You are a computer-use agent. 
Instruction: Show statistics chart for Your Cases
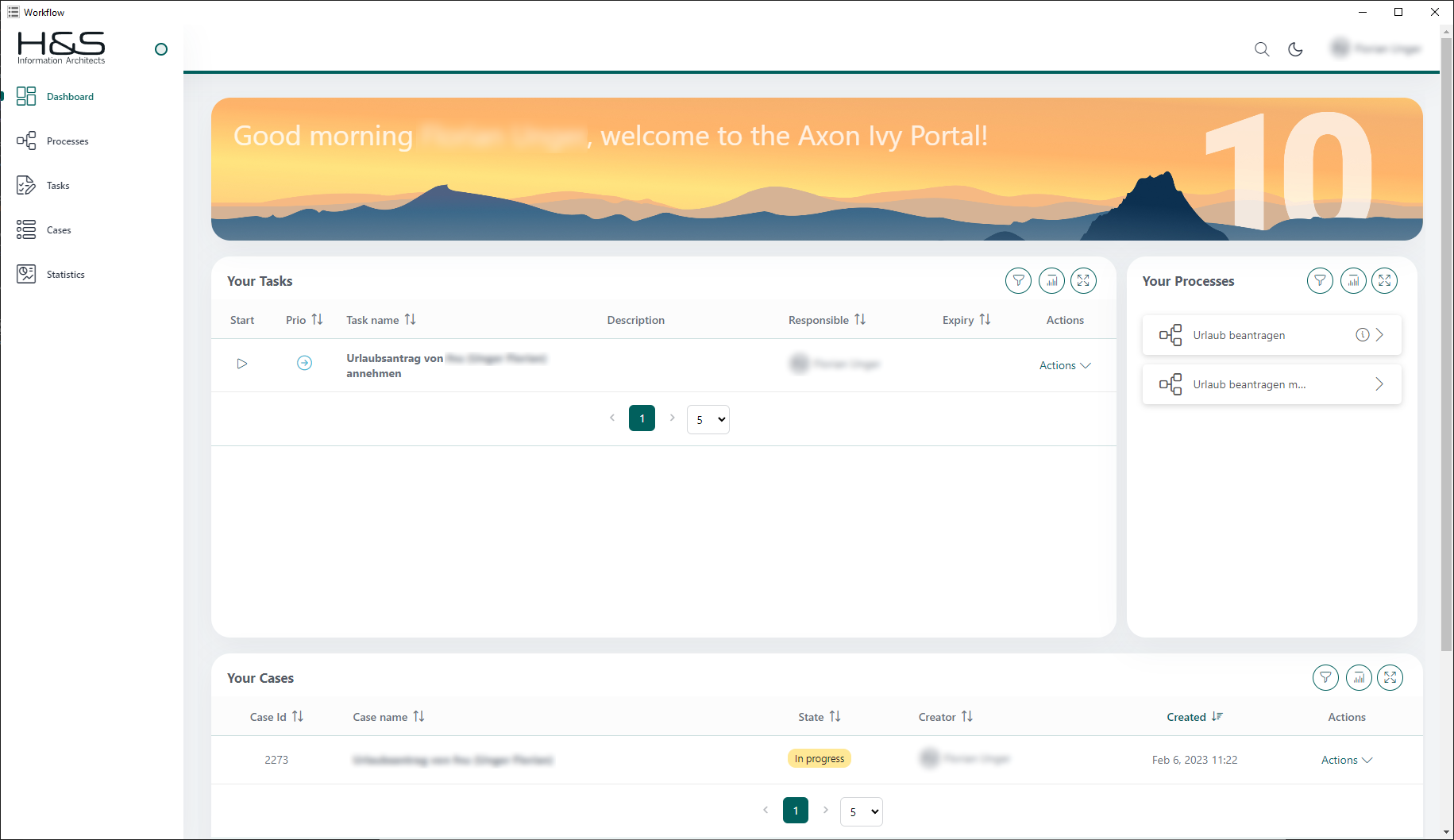click(1359, 677)
